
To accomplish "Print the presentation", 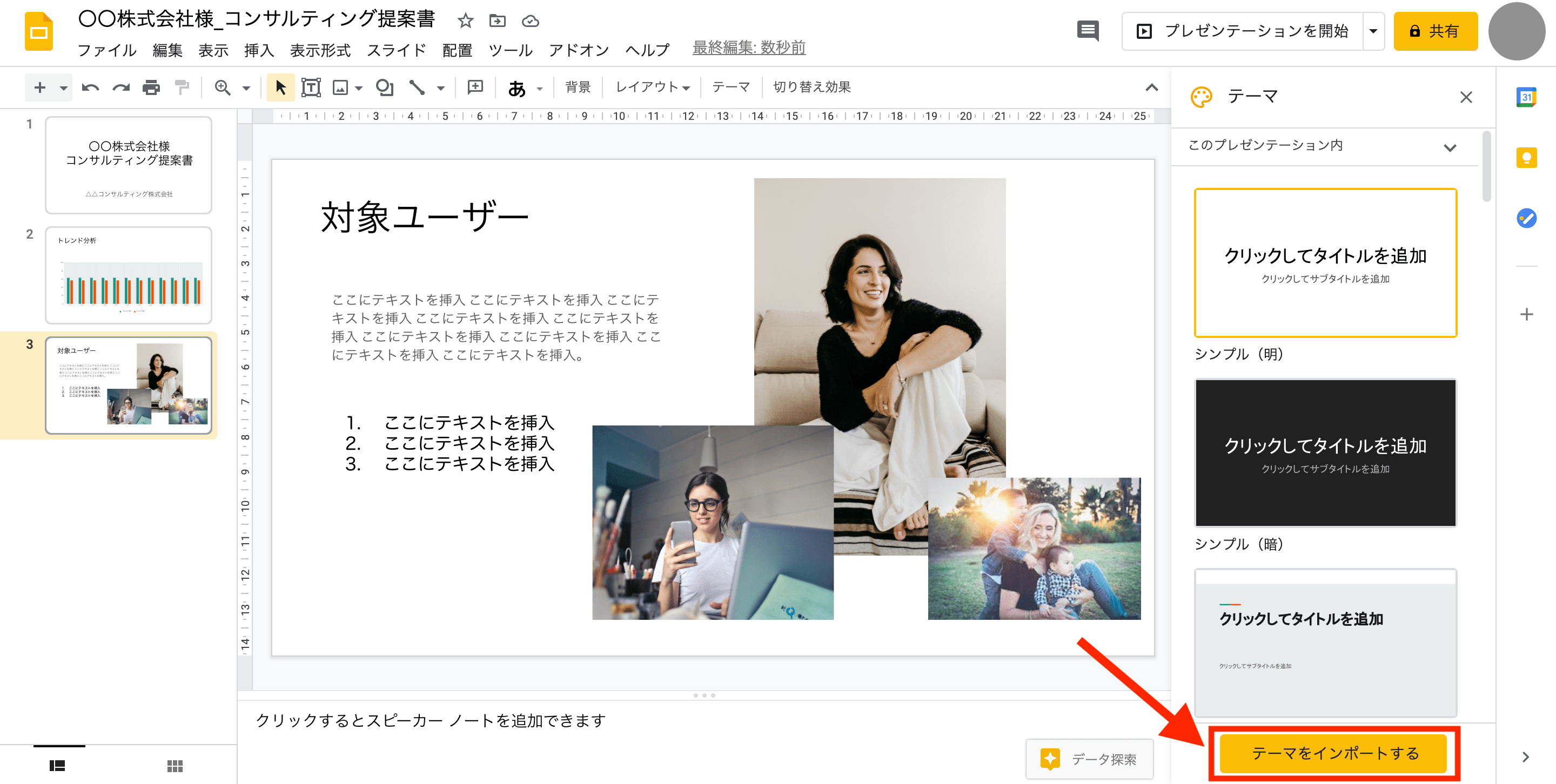I will click(151, 88).
